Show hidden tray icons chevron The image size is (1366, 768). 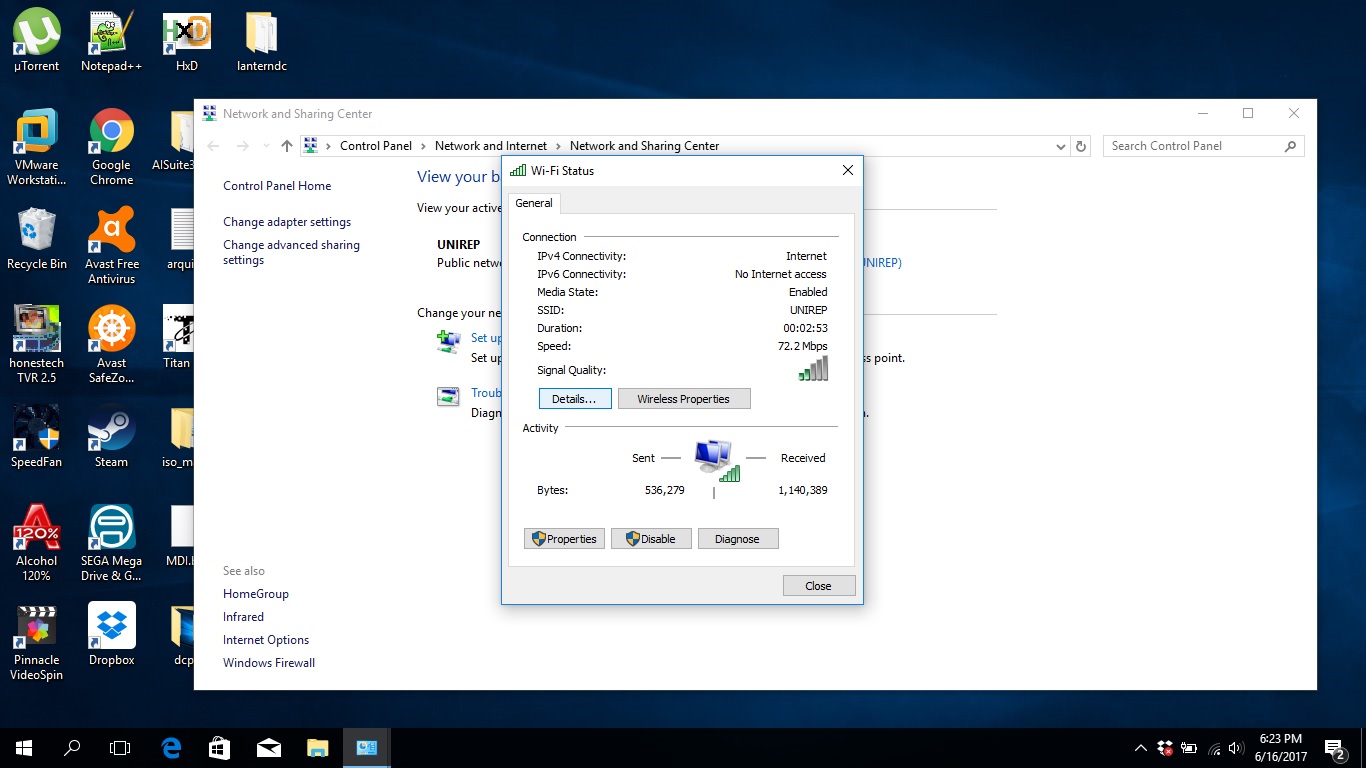1141,748
